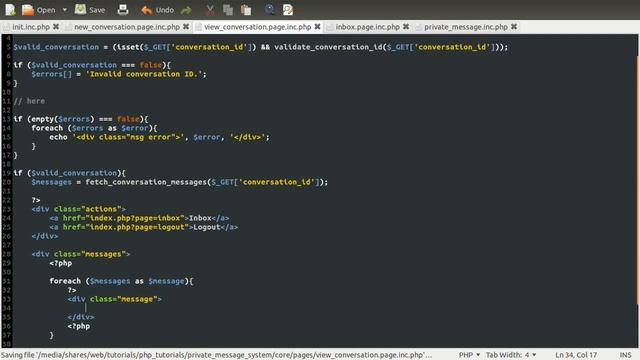Open Find with the magnifier icon

point(269,10)
